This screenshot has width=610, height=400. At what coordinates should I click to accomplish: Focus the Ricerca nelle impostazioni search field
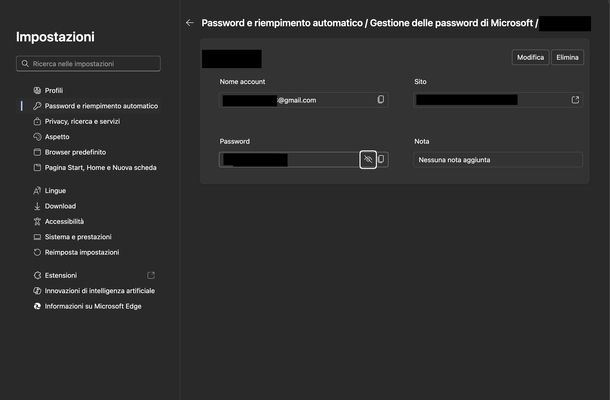88,63
